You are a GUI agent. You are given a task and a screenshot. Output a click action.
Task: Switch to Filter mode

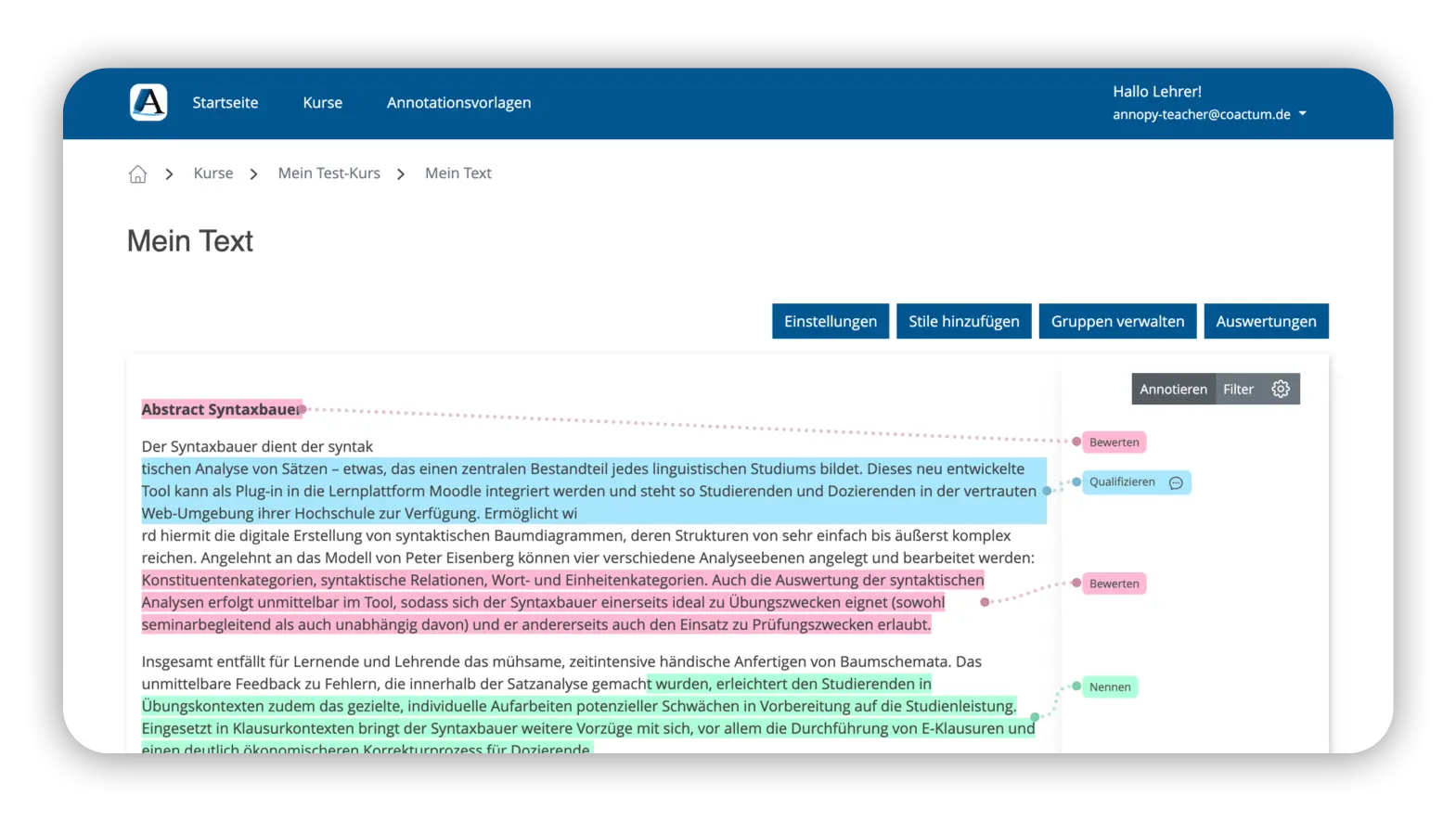pyautogui.click(x=1238, y=390)
